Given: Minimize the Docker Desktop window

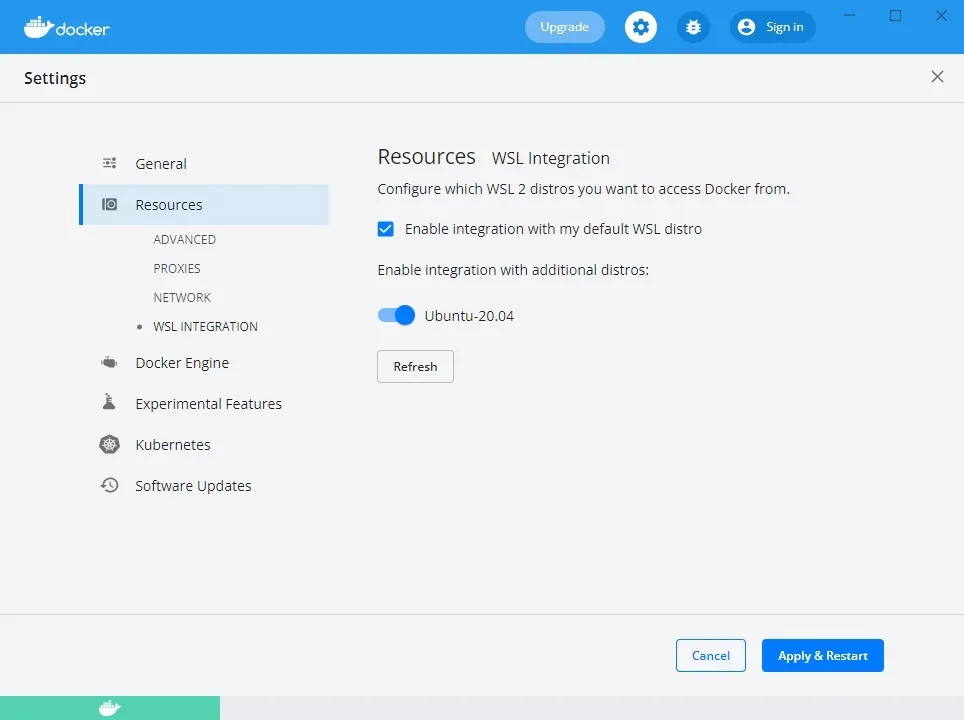Looking at the screenshot, I should [850, 15].
